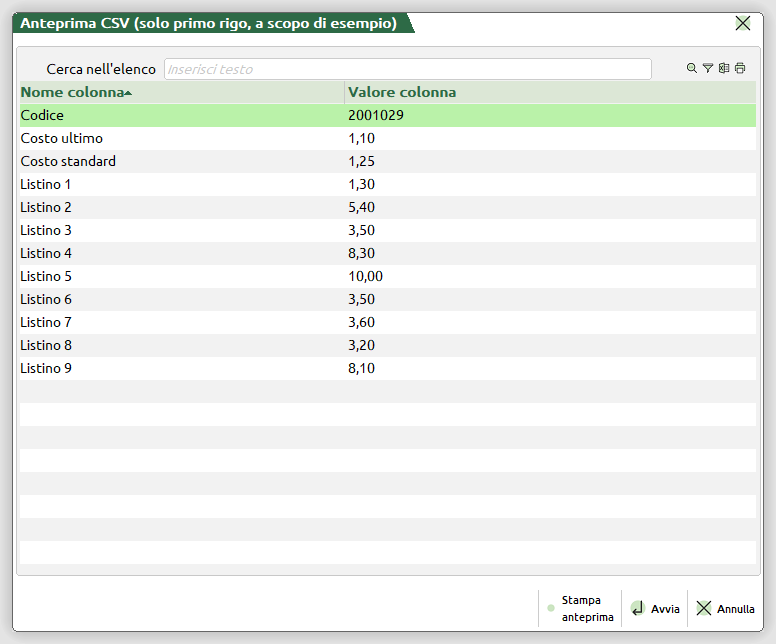
Task: Click the 8,30 value for Listino 4
Action: tap(362, 253)
